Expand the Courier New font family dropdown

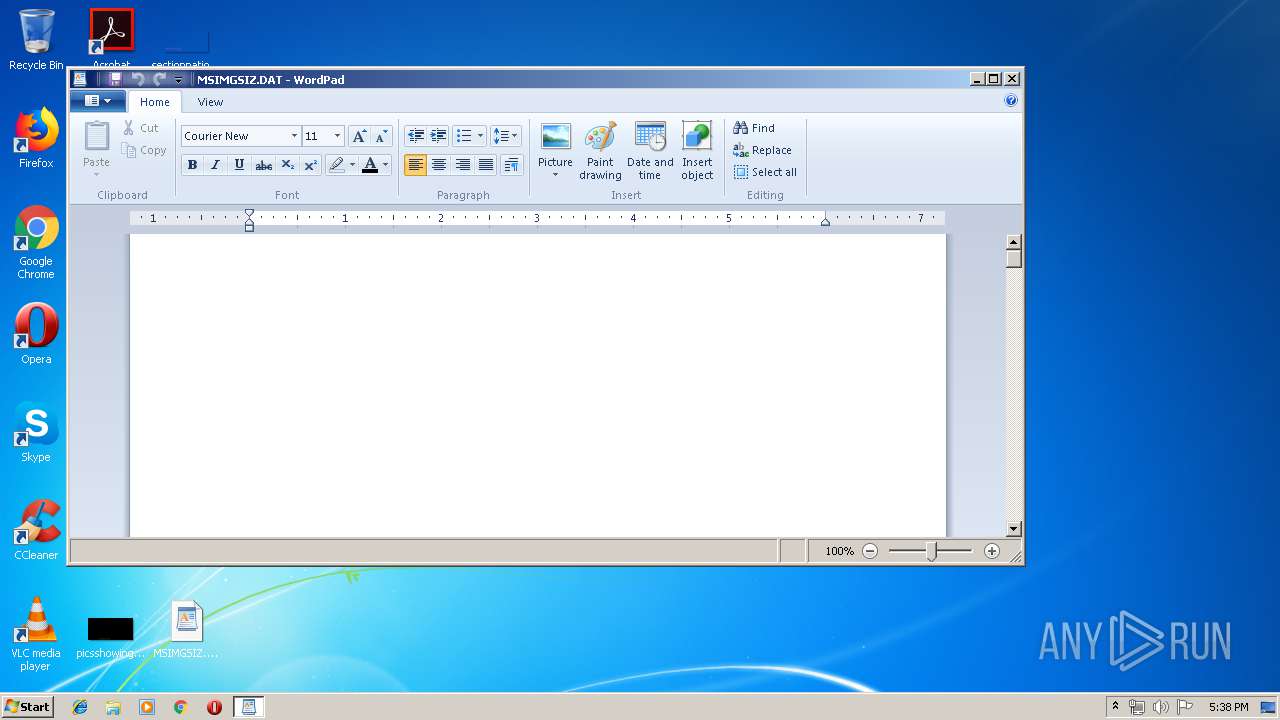coord(294,136)
